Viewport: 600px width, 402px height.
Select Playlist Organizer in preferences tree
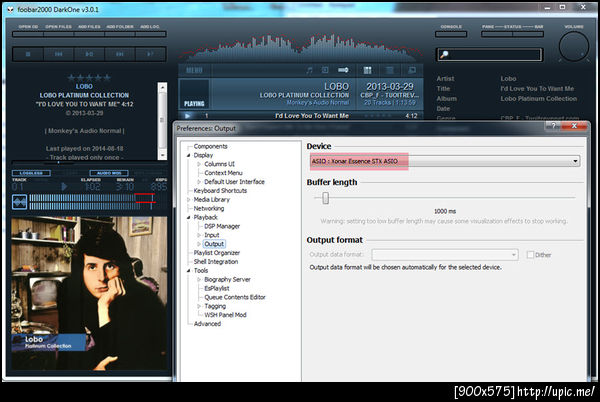tap(217, 253)
